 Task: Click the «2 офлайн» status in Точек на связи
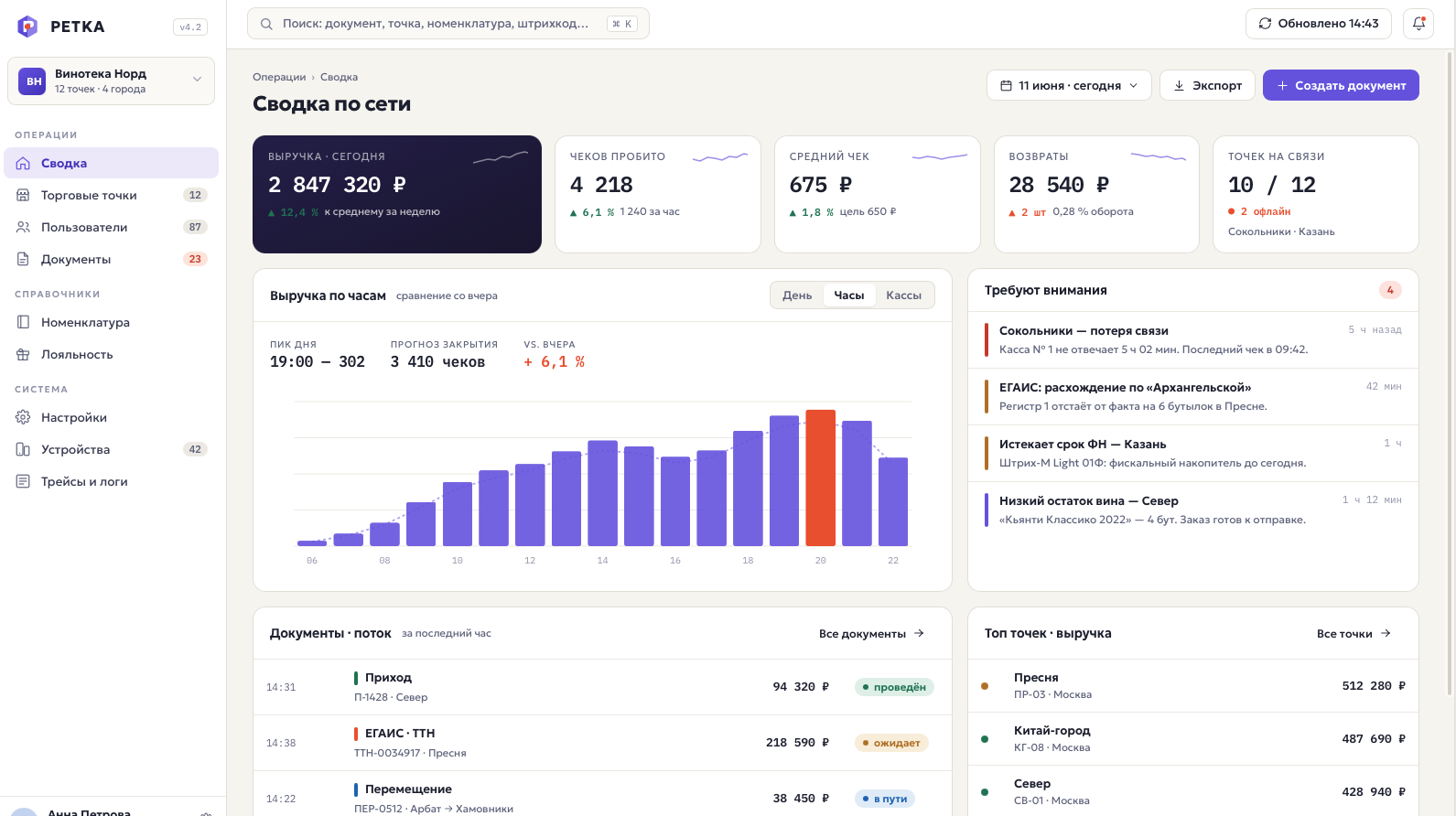1259,211
